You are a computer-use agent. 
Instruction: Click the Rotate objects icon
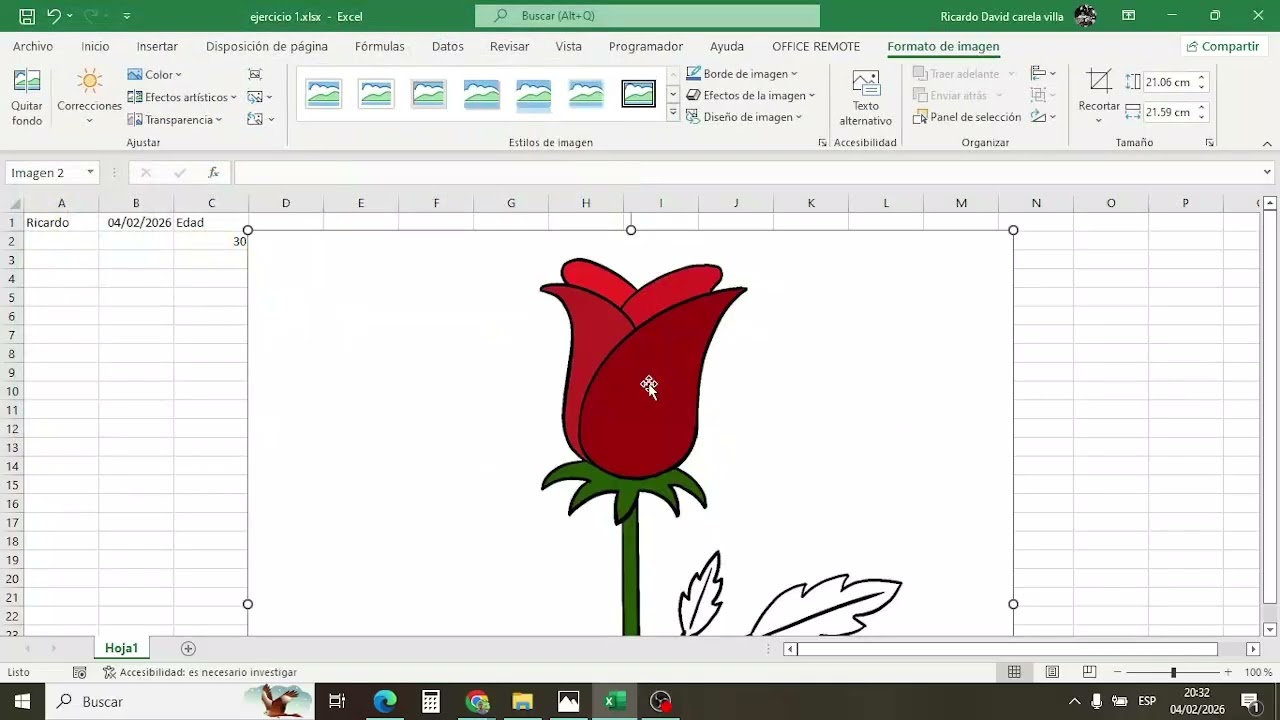[x=1043, y=117]
